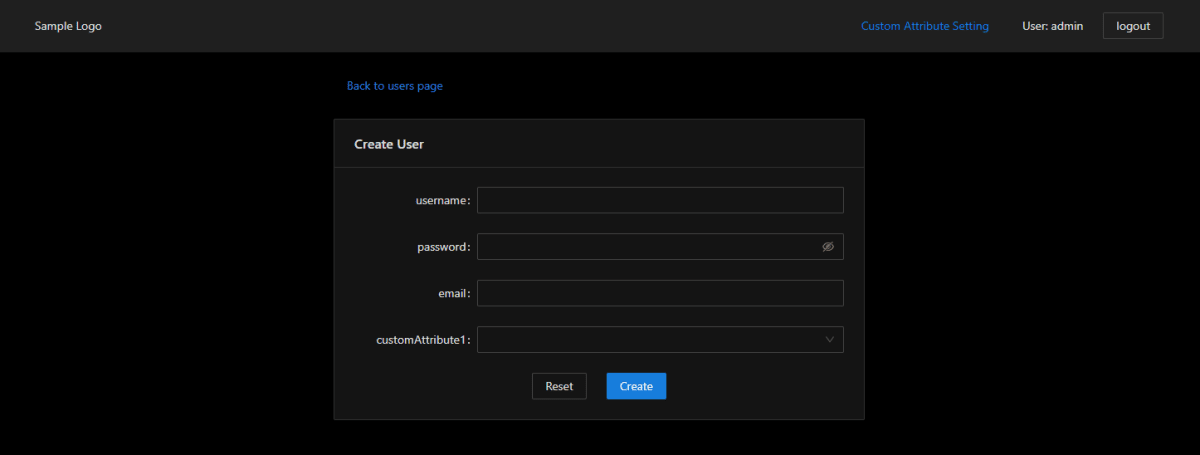Click the "User: admin" text
The height and width of the screenshot is (455, 1200).
point(1053,26)
